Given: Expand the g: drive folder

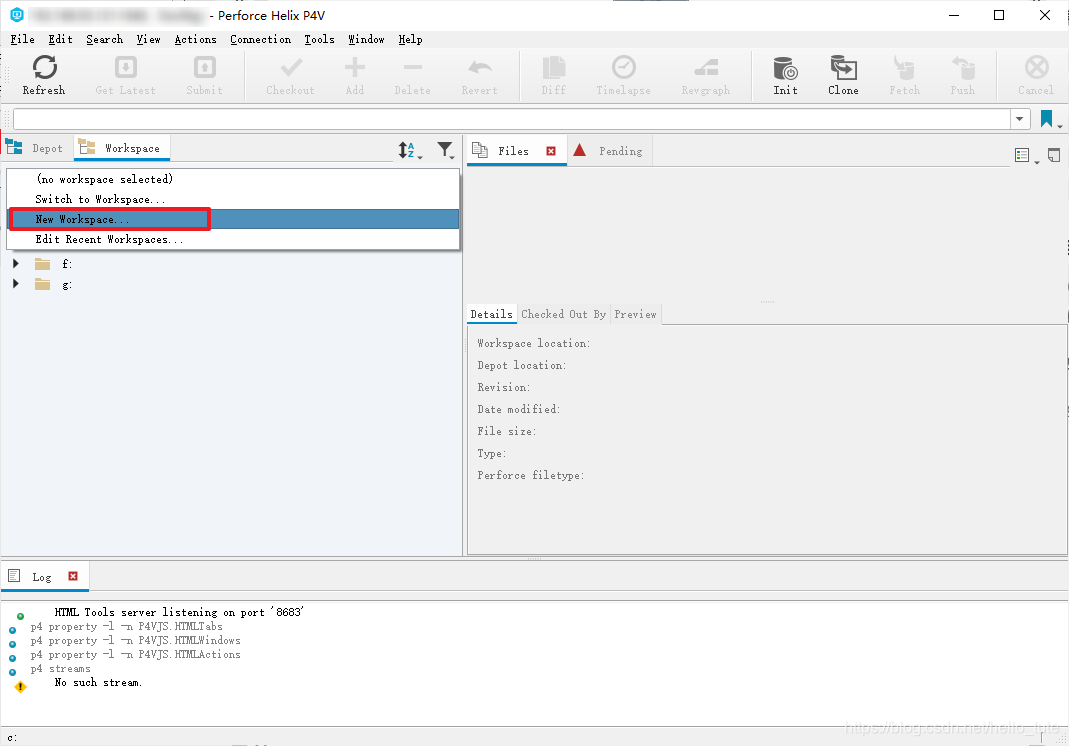Looking at the screenshot, I should [x=16, y=284].
